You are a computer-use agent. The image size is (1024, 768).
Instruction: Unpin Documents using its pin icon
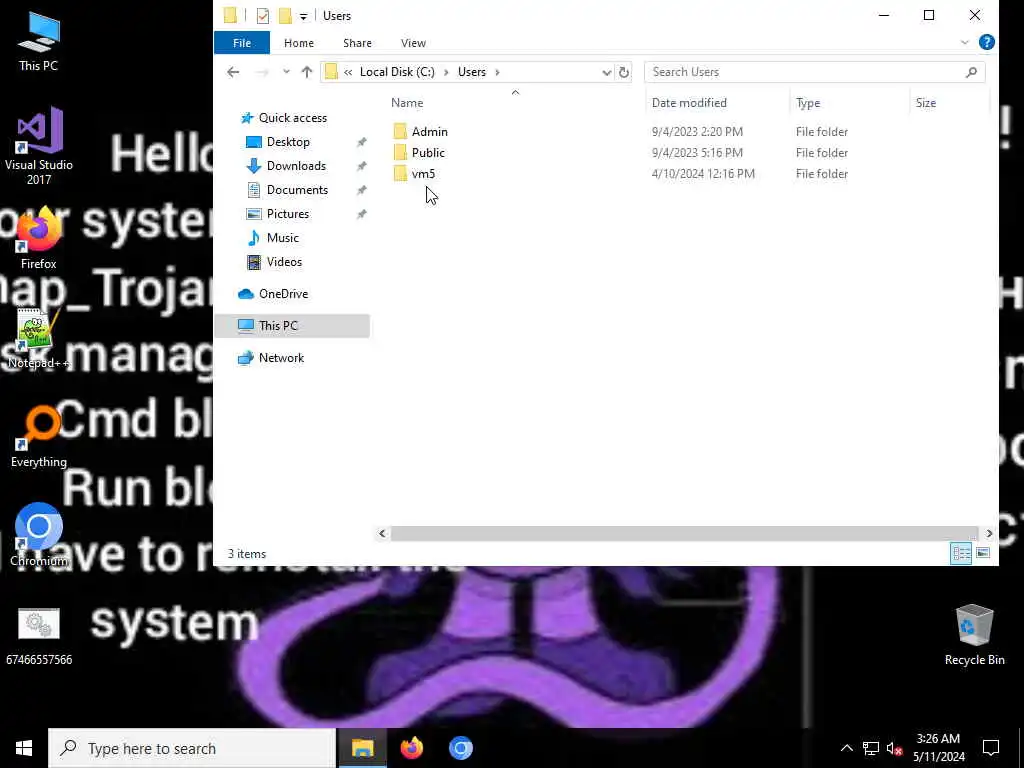coord(361,191)
